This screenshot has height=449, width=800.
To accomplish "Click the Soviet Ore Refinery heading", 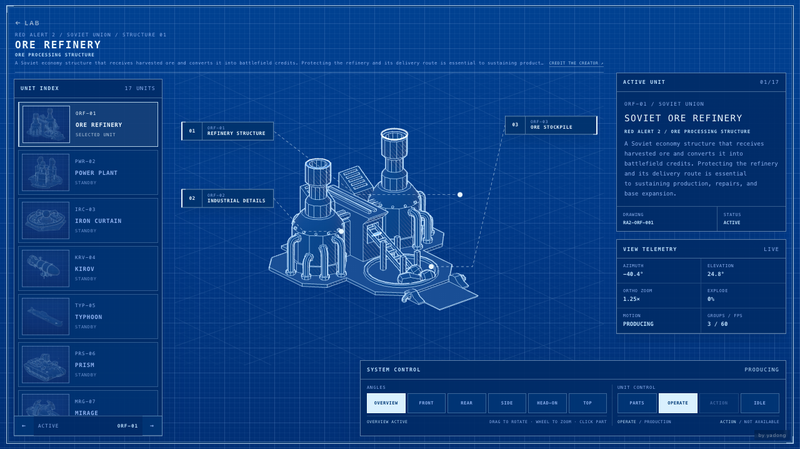I will (683, 118).
